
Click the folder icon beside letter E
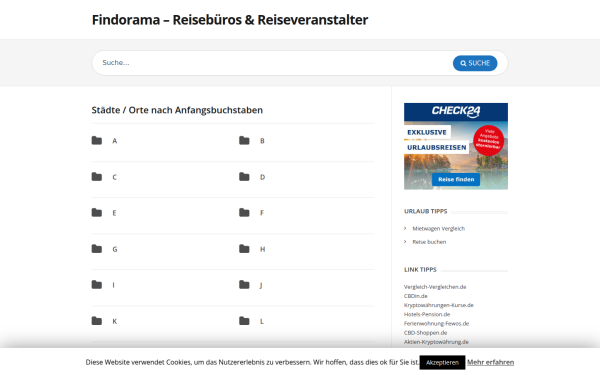click(97, 213)
